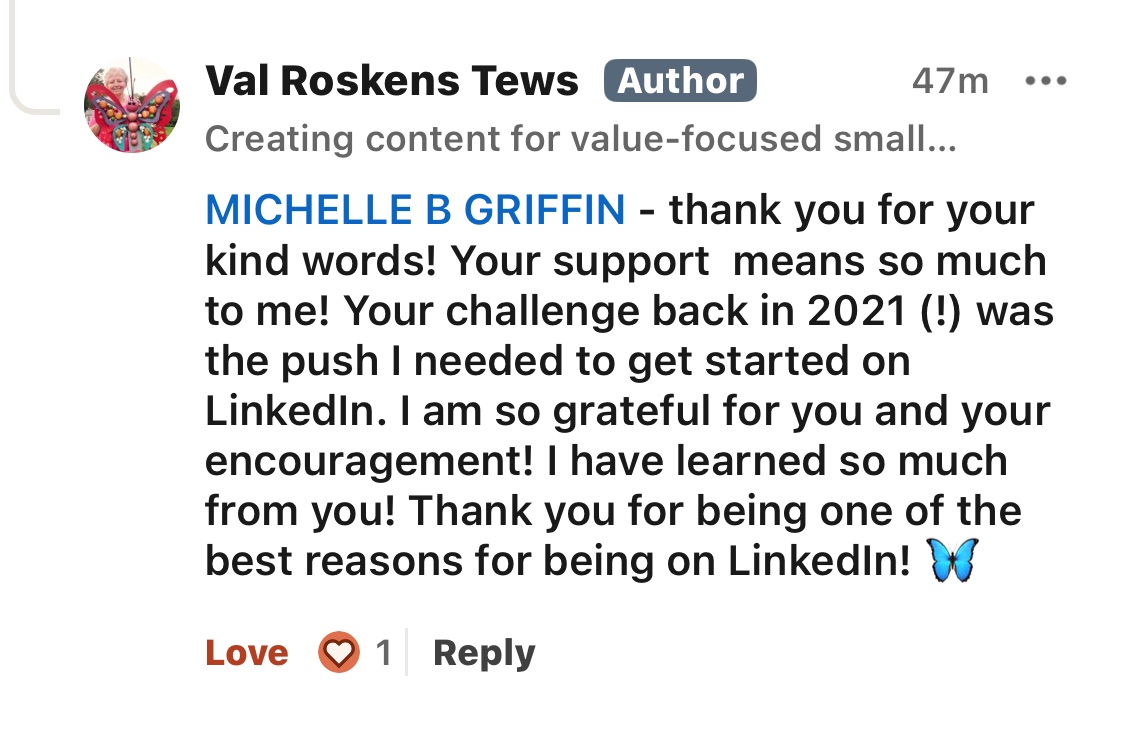
Task: Open the three-dot comment options menu
Action: [1046, 81]
